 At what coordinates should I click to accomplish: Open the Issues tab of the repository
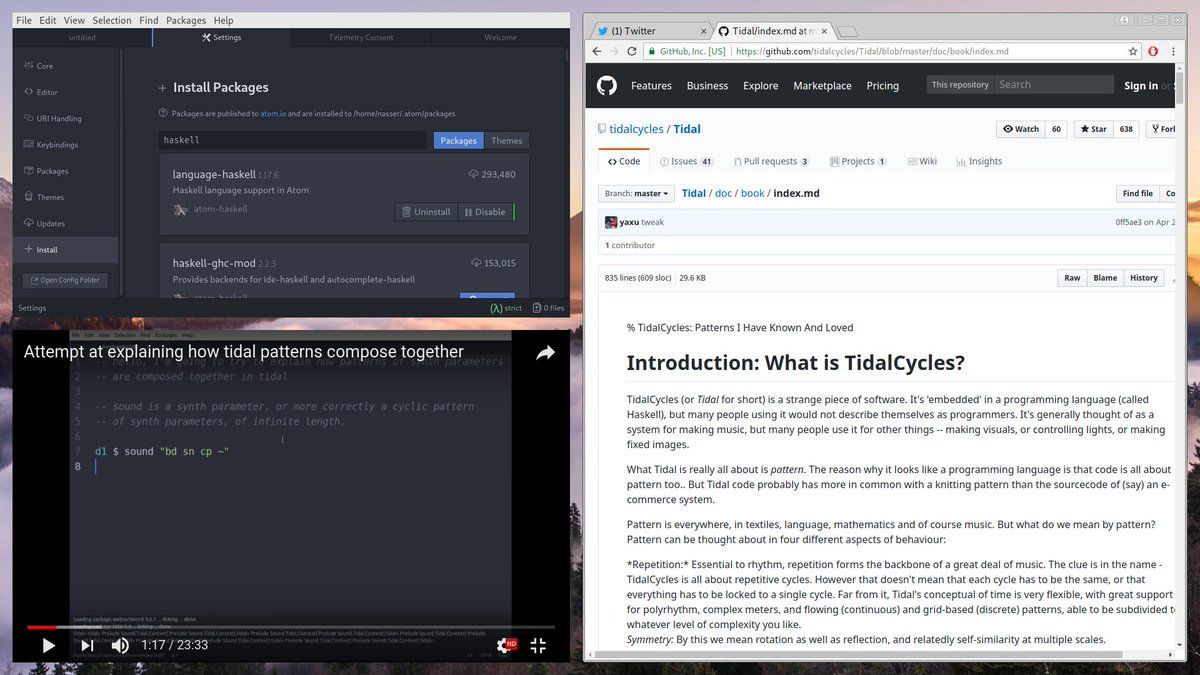point(686,161)
